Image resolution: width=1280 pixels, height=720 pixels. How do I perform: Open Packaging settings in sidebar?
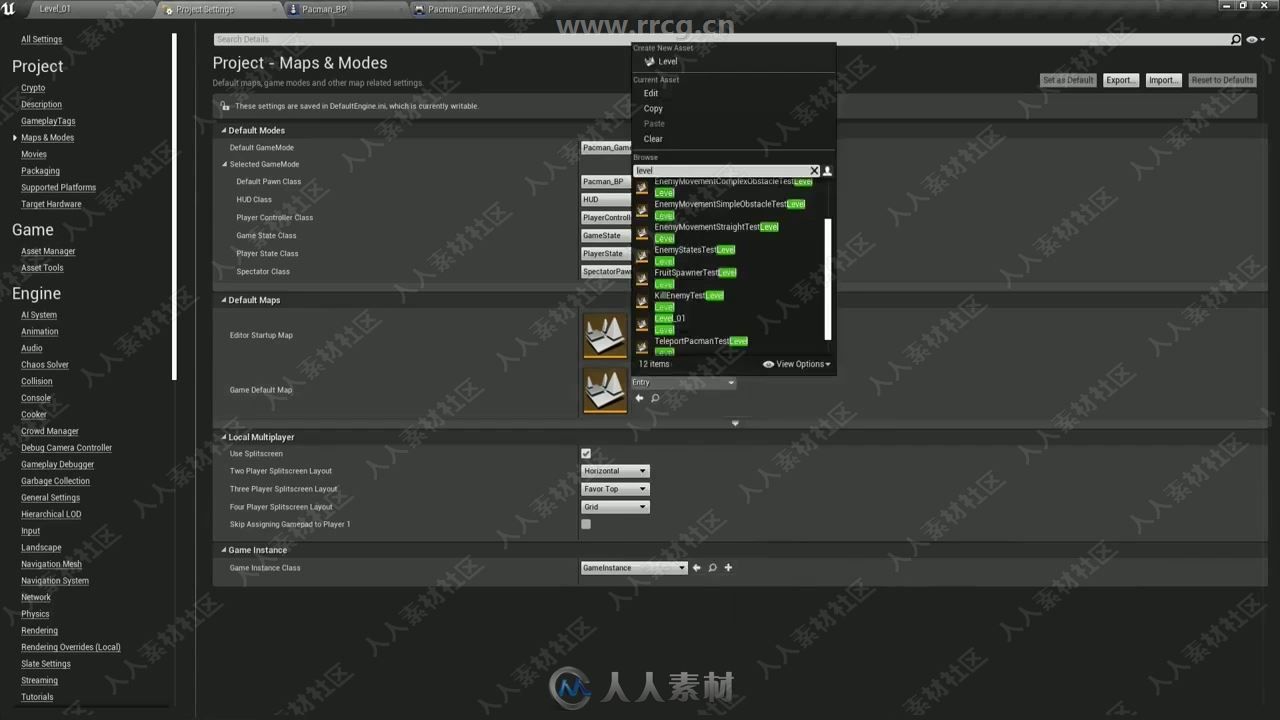click(40, 171)
